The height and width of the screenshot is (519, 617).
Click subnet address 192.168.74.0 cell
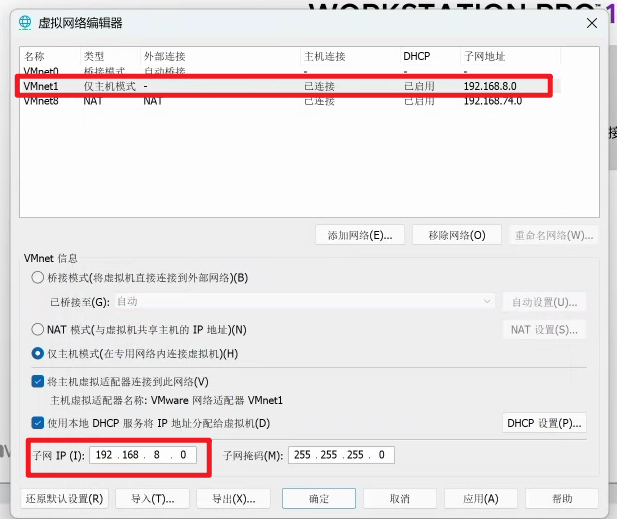tap(493, 101)
